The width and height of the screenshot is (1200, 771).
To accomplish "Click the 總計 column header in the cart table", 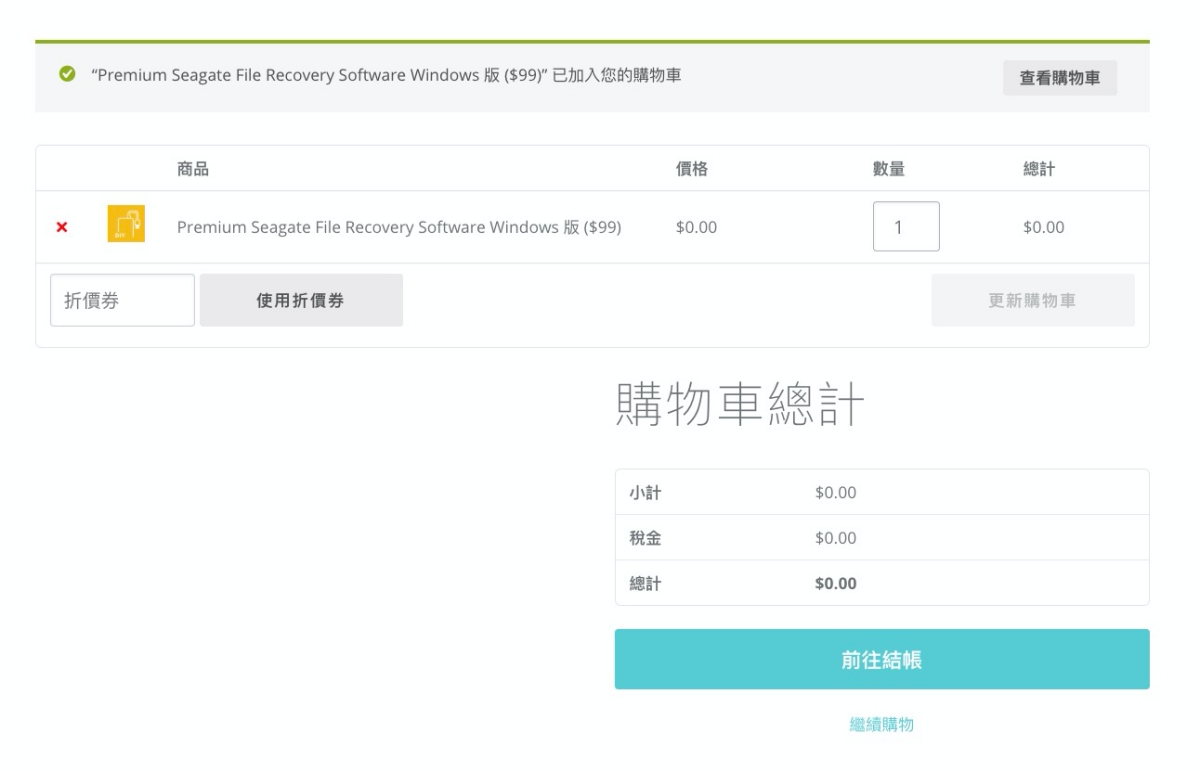I will click(x=1038, y=169).
